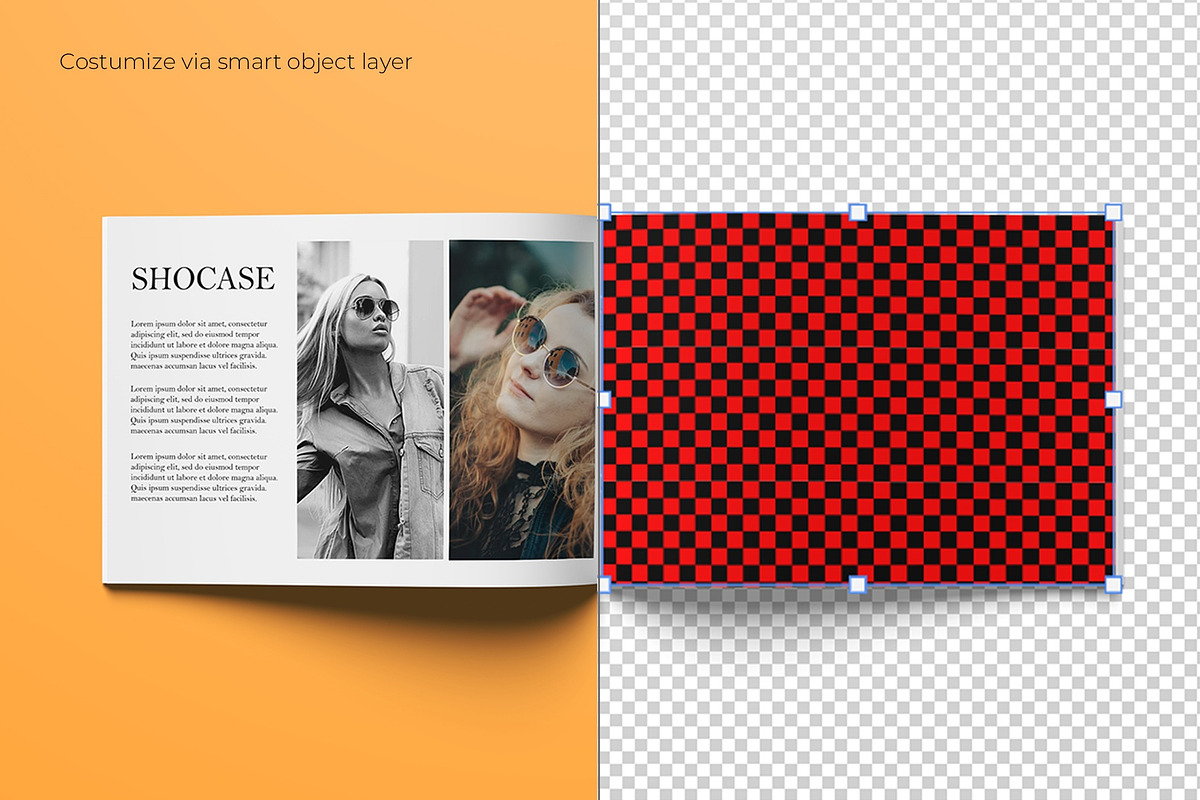The image size is (1200, 800).
Task: Click the bottom-right corner transform handle
Action: click(1114, 584)
